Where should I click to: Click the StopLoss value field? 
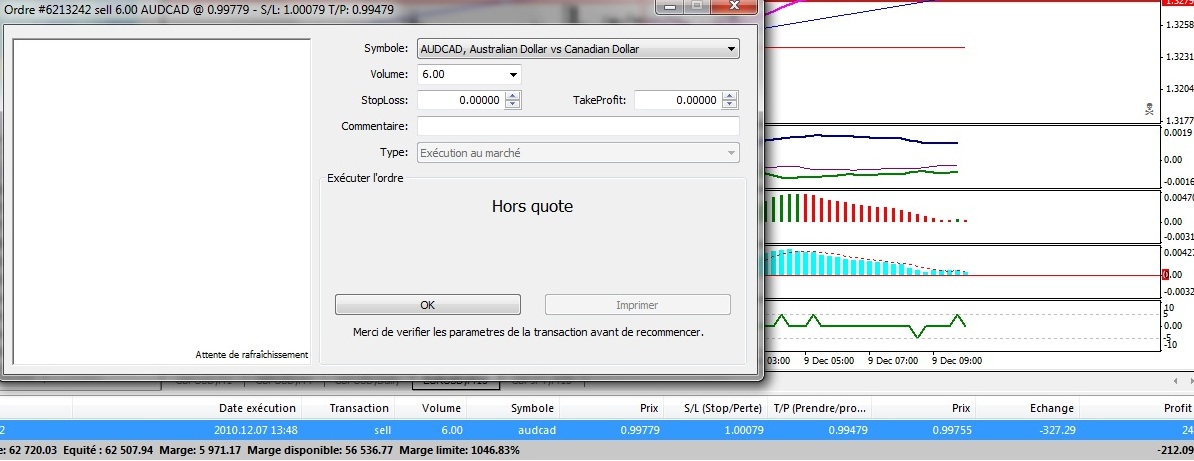[461, 100]
